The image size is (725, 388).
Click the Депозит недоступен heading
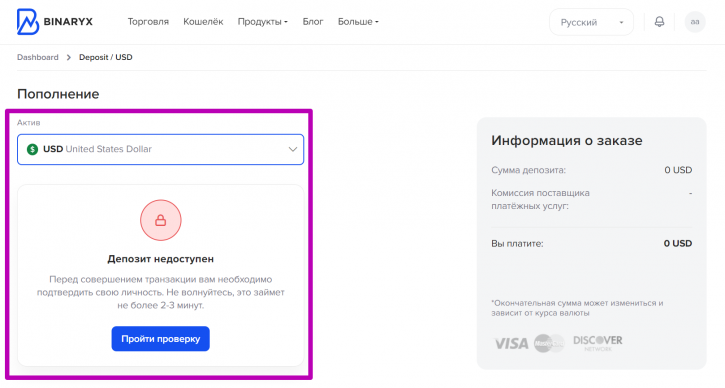coord(160,259)
